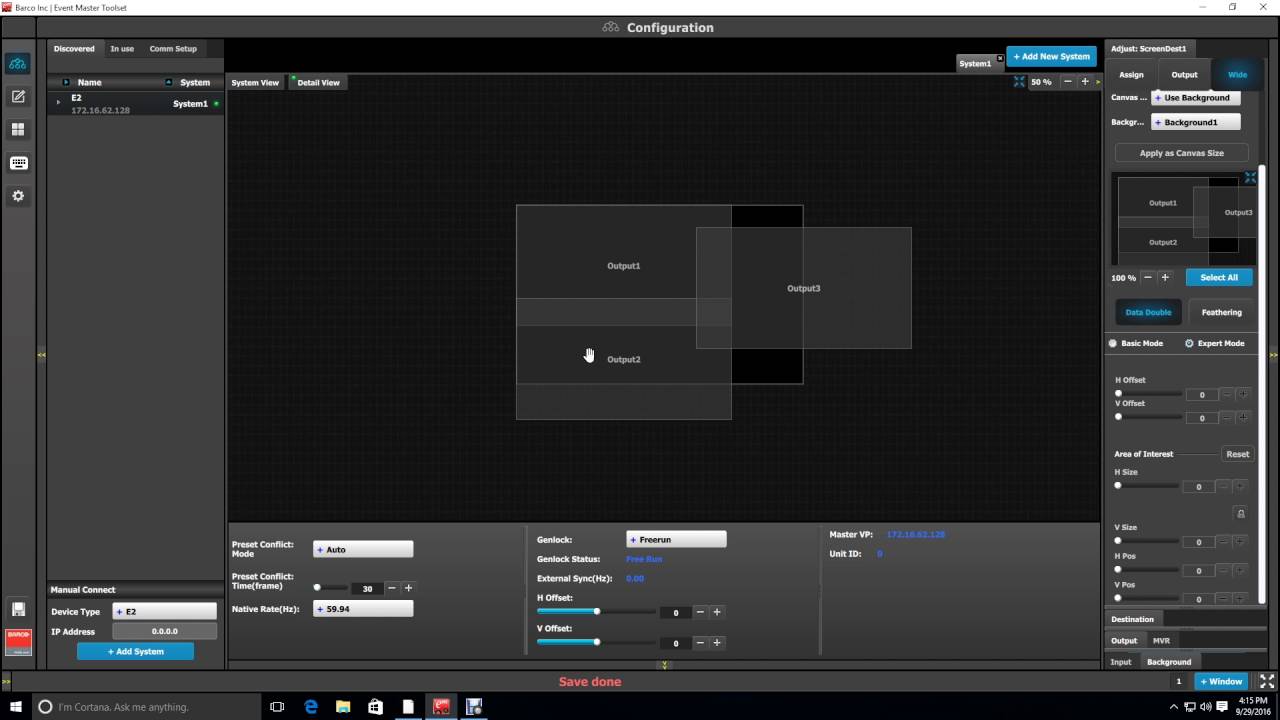Fit canvas view using zoom-to-fit icon near 50 %
The width and height of the screenshot is (1280, 720).
tap(1019, 82)
